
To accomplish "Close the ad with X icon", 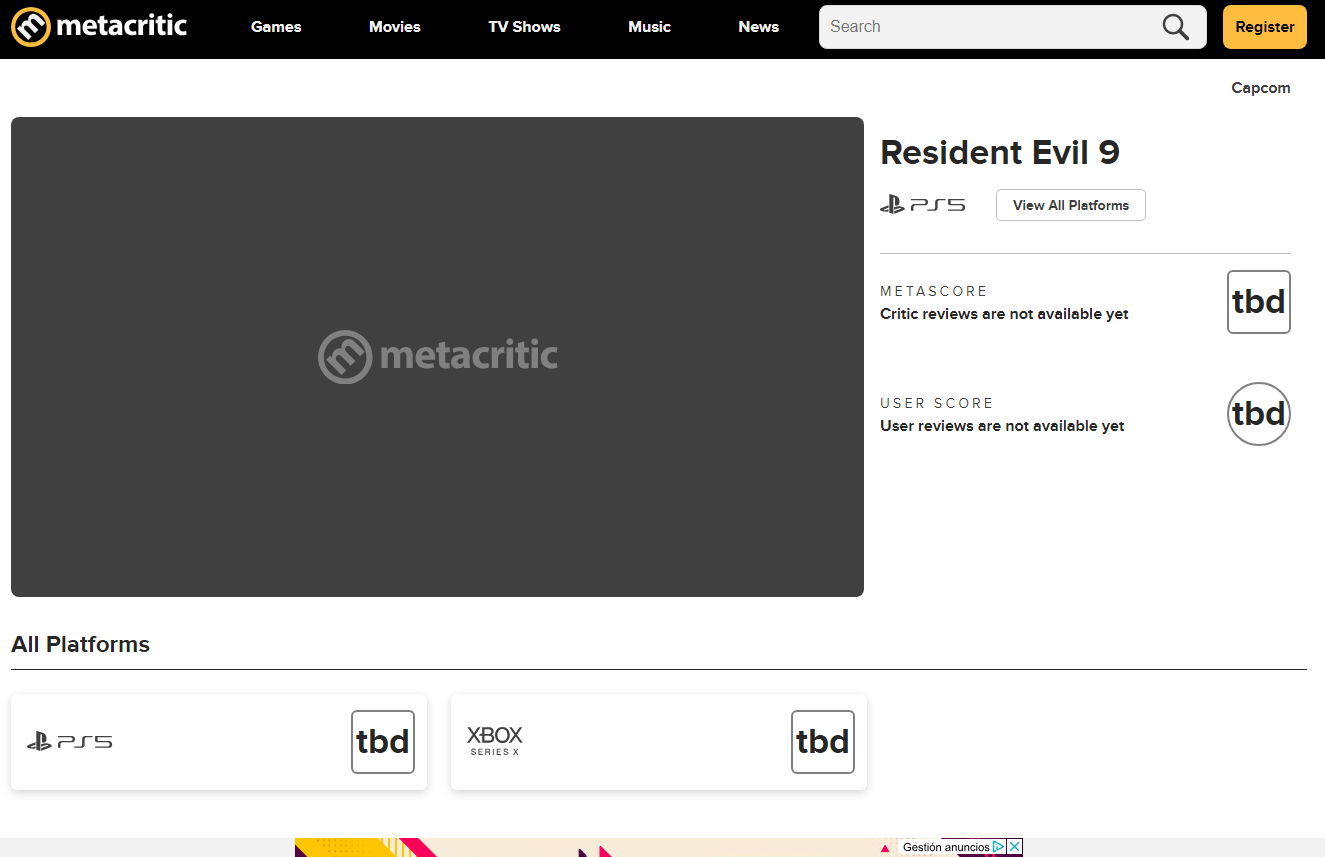I will click(x=1015, y=847).
